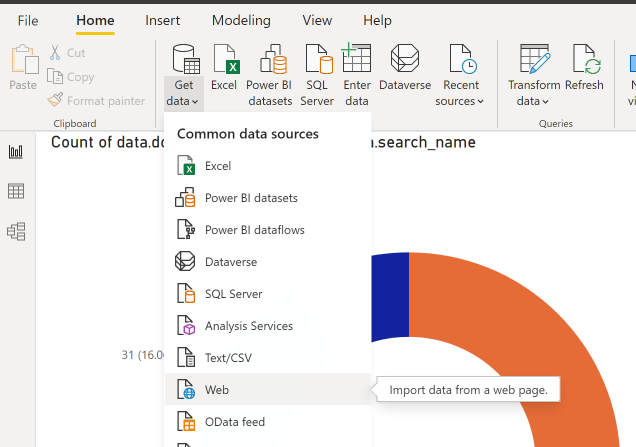Screen dimensions: 636x447
Task: Click the Web globe file icon
Action: [186, 389]
